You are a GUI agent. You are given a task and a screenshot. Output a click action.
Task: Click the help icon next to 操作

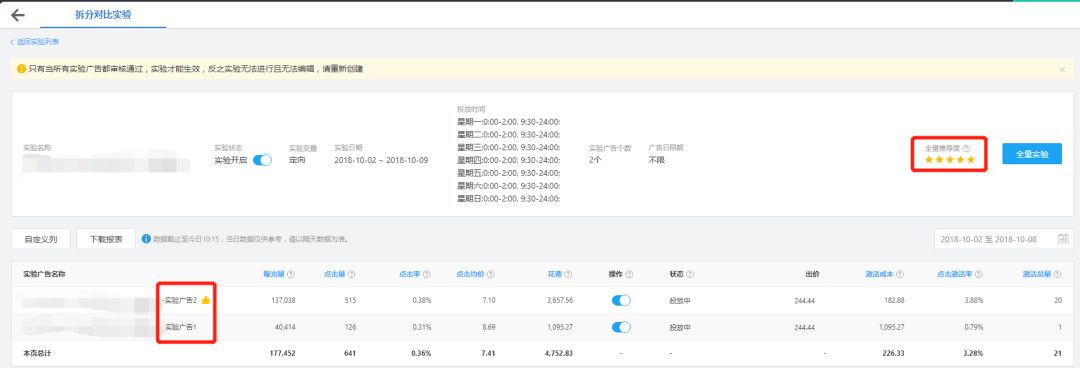(x=630, y=274)
